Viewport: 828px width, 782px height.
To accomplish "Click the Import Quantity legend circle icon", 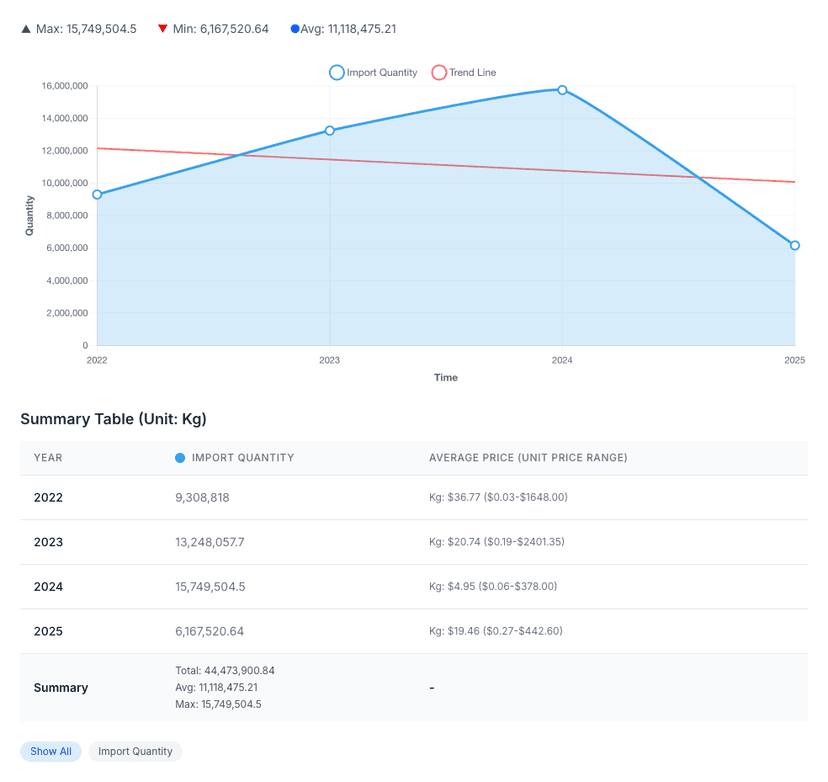I will point(336,72).
